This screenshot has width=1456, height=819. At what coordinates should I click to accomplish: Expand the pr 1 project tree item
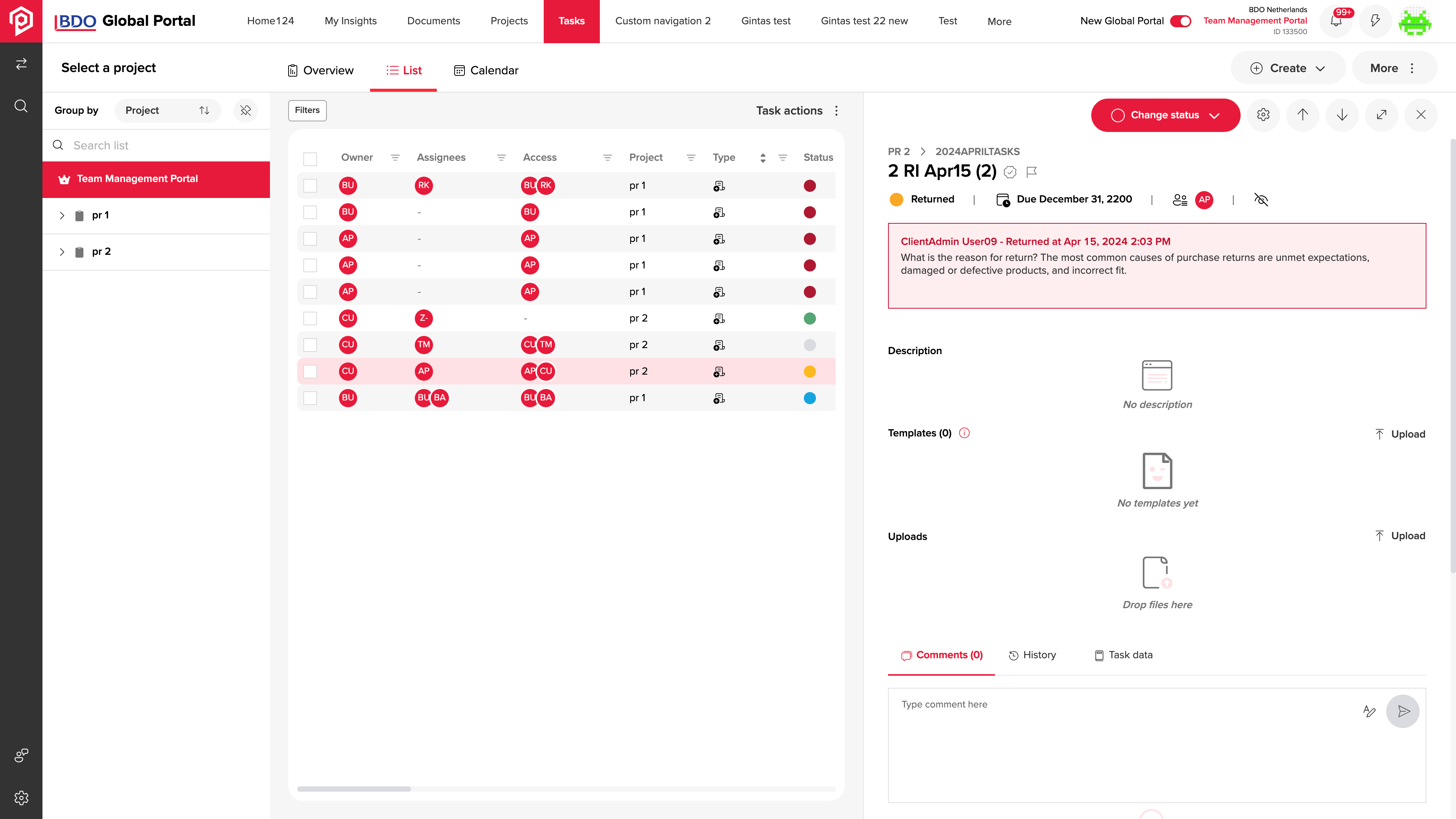62,215
